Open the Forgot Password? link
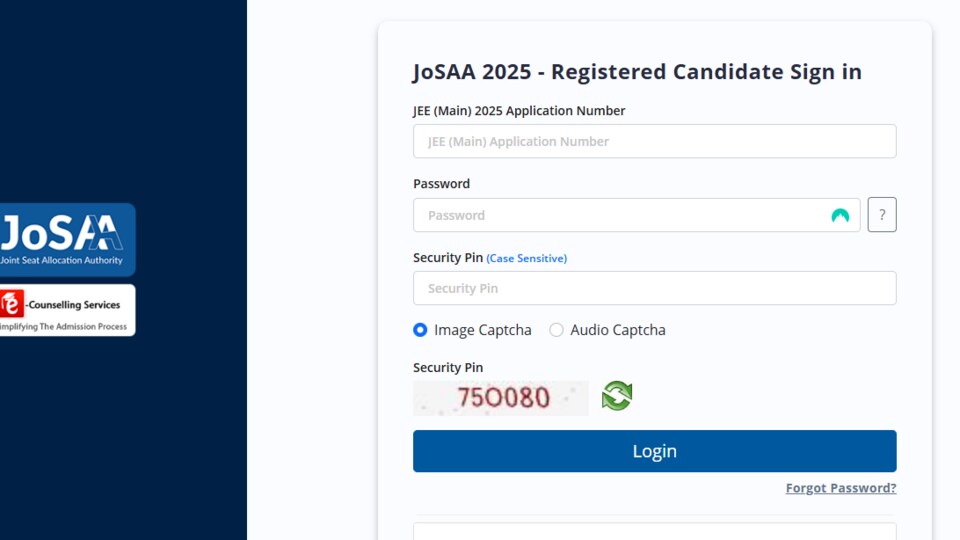This screenshot has width=960, height=540. pos(841,488)
